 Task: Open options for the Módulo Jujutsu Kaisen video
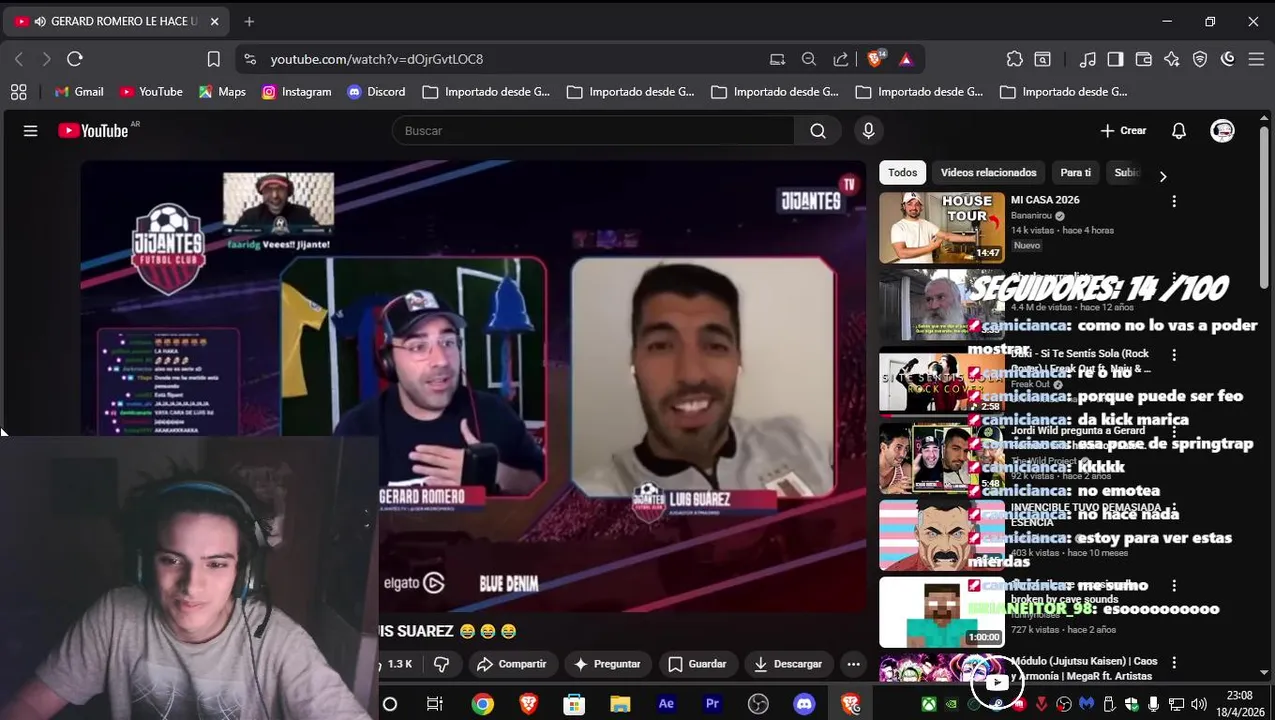tap(1174, 663)
